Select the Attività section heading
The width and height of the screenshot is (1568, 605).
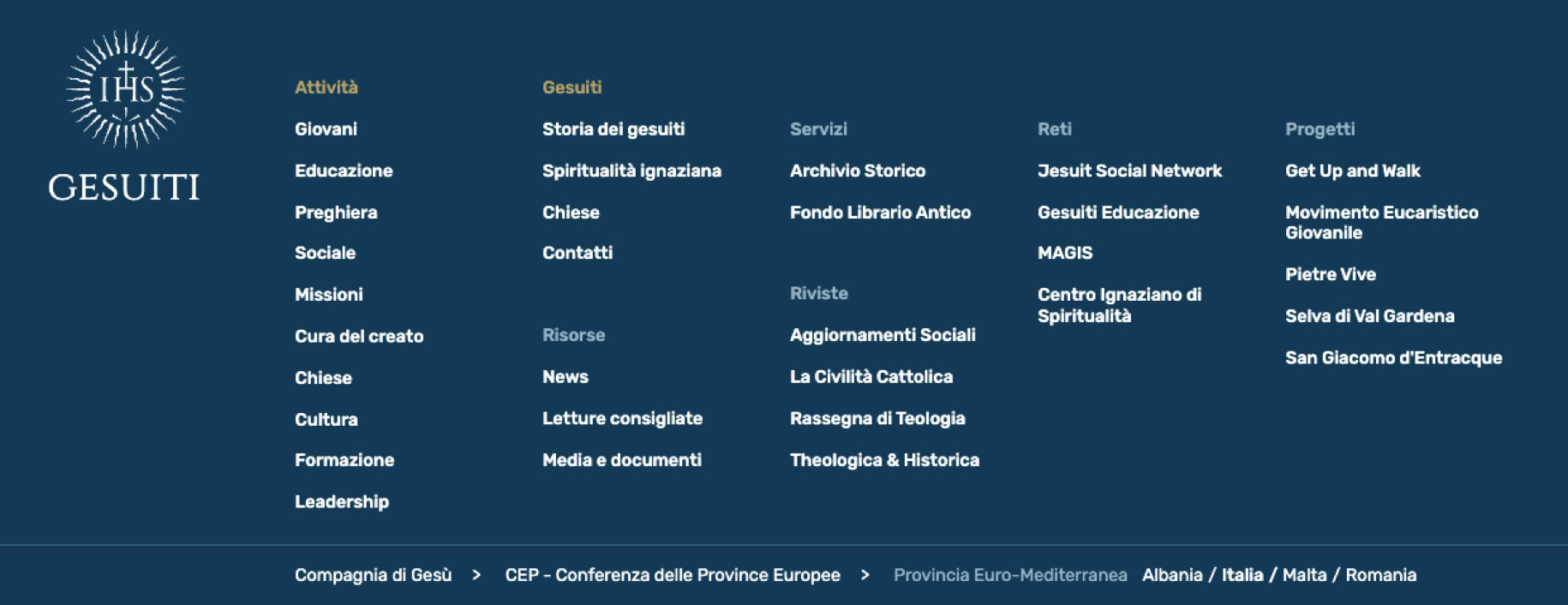click(326, 87)
